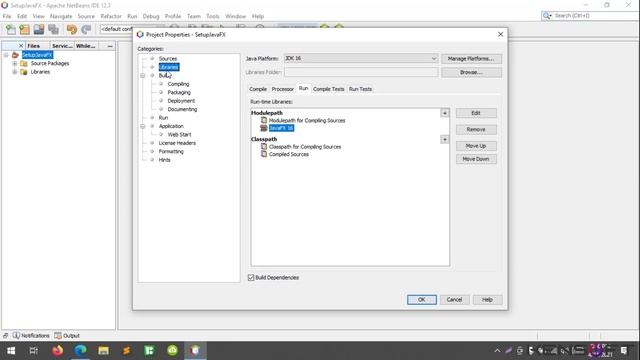Switch to the Run Tests tab
640x360 pixels.
360,89
